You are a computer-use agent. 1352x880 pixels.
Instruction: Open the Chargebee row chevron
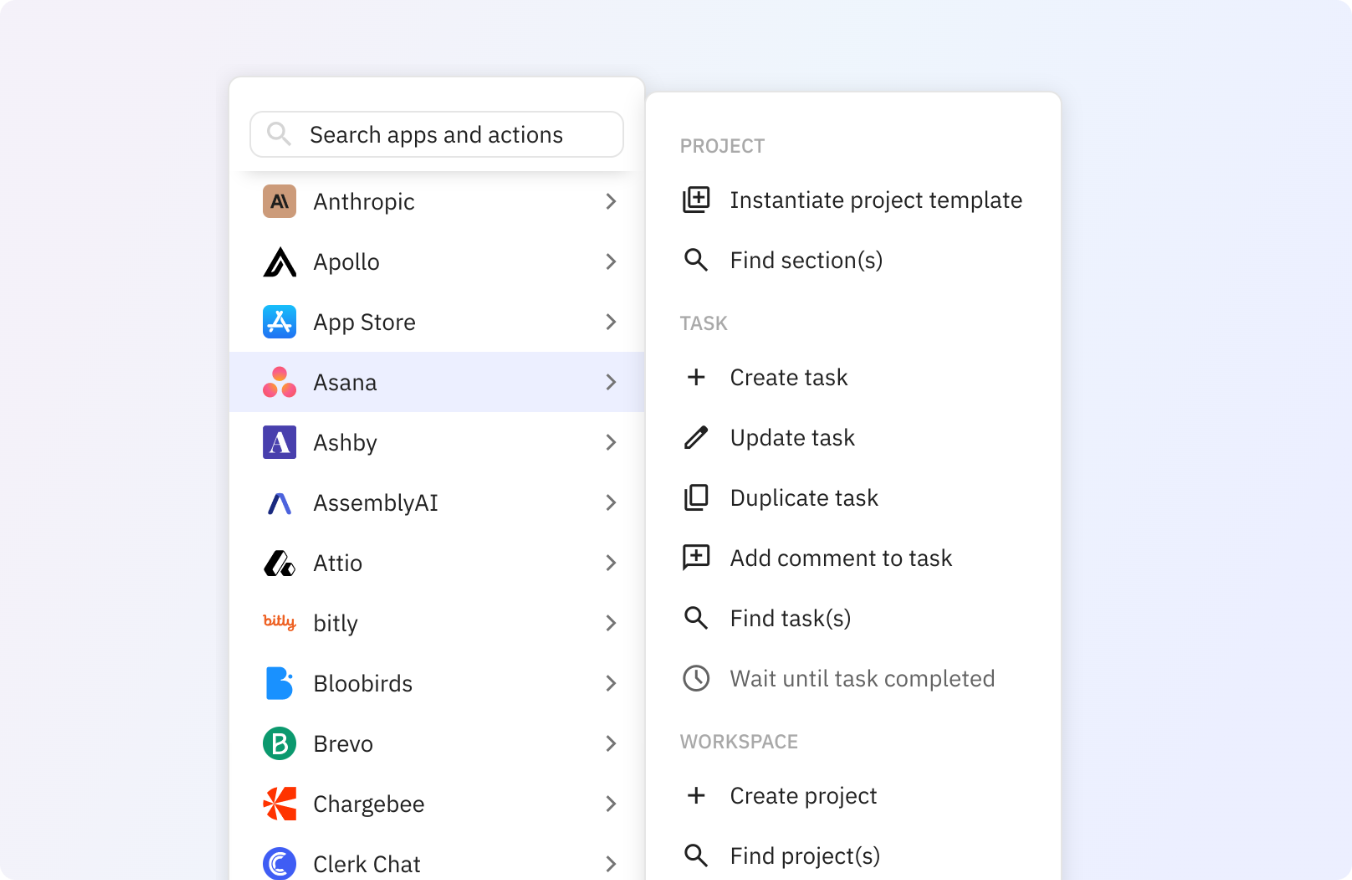(x=611, y=804)
